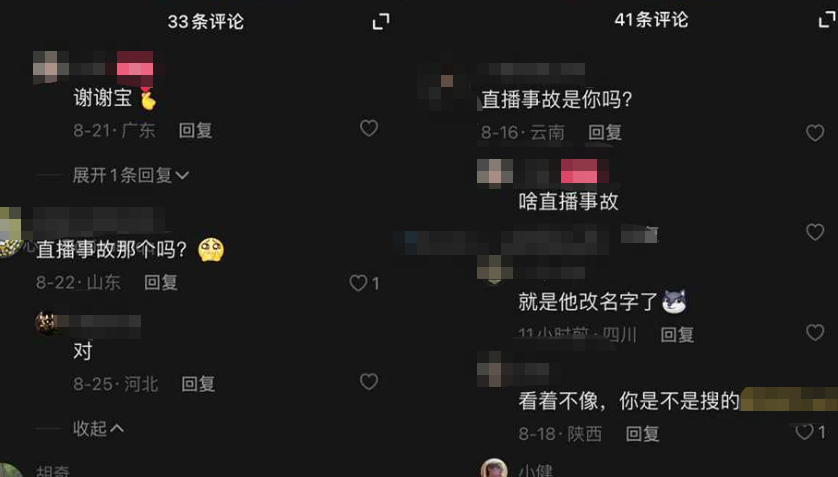Open avatar of 直播事故那个吗 commenter
Image resolution: width=838 pixels, height=477 pixels.
[10, 232]
